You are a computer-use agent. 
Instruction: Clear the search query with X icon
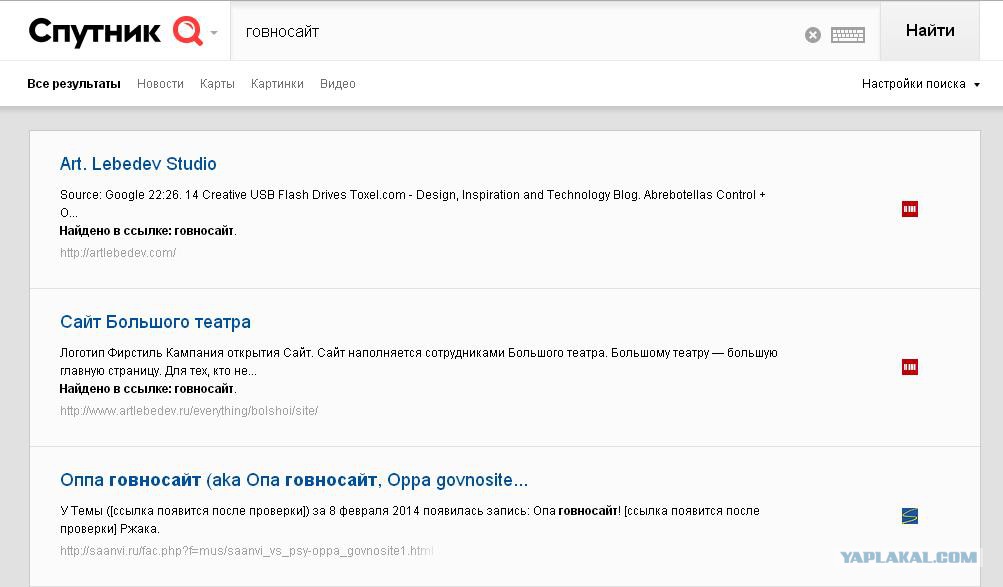pos(812,35)
